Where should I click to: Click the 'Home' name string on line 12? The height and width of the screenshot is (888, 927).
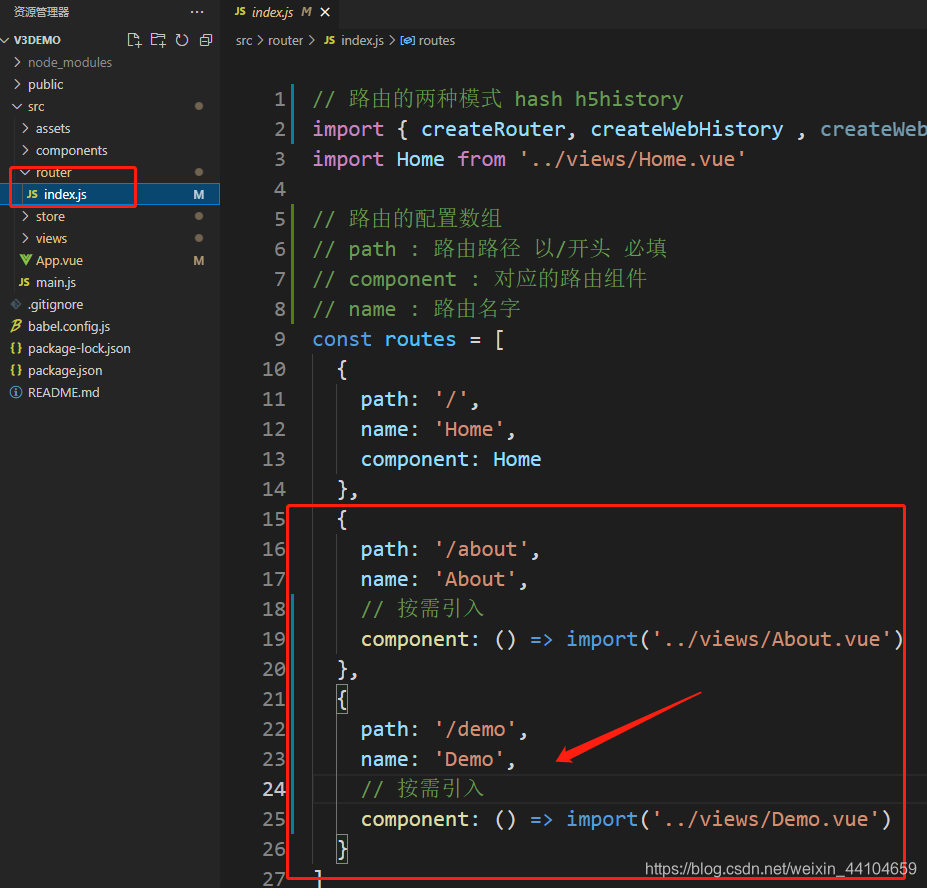pos(469,430)
